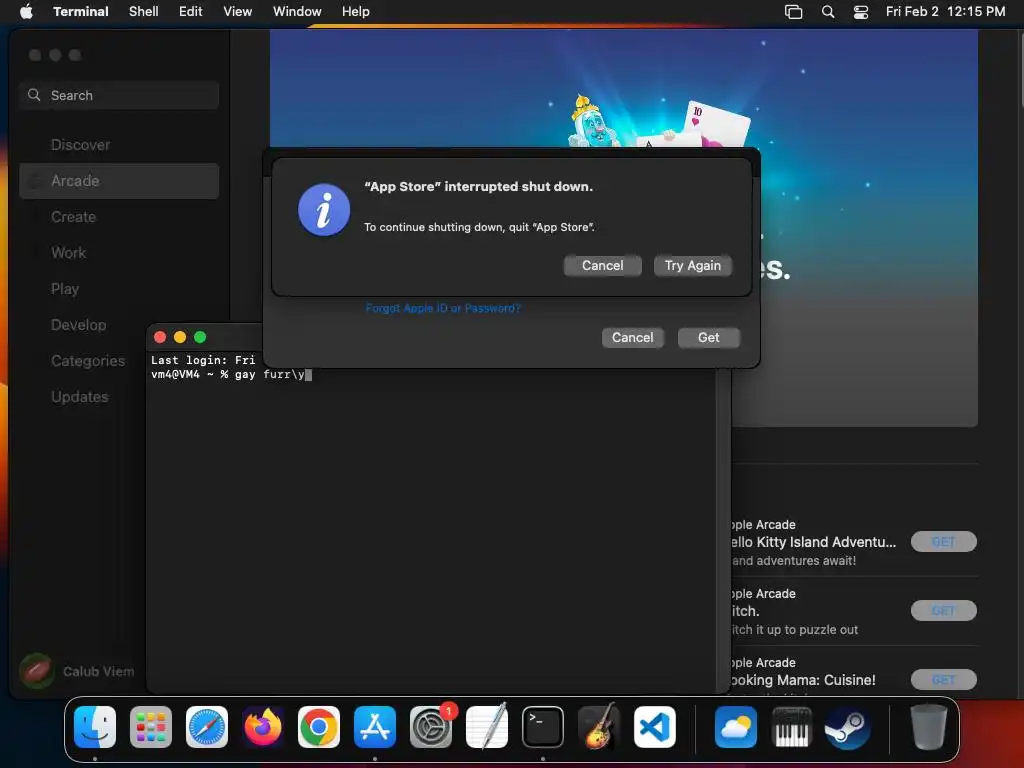This screenshot has width=1024, height=768.
Task: Open GarageBand from the Dock
Action: [x=599, y=727]
